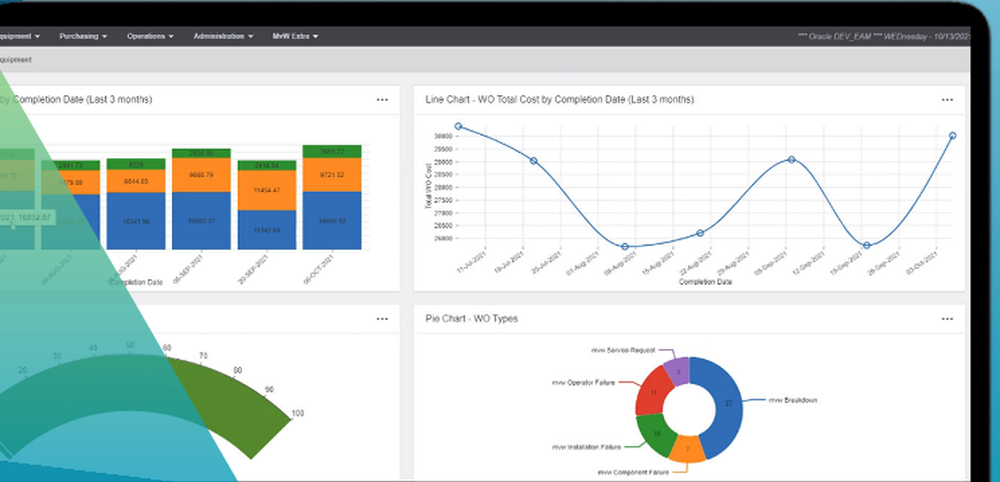This screenshot has height=482, width=1000.
Task: Click the peak line point near 05-Sep-2021
Action: tap(791, 159)
